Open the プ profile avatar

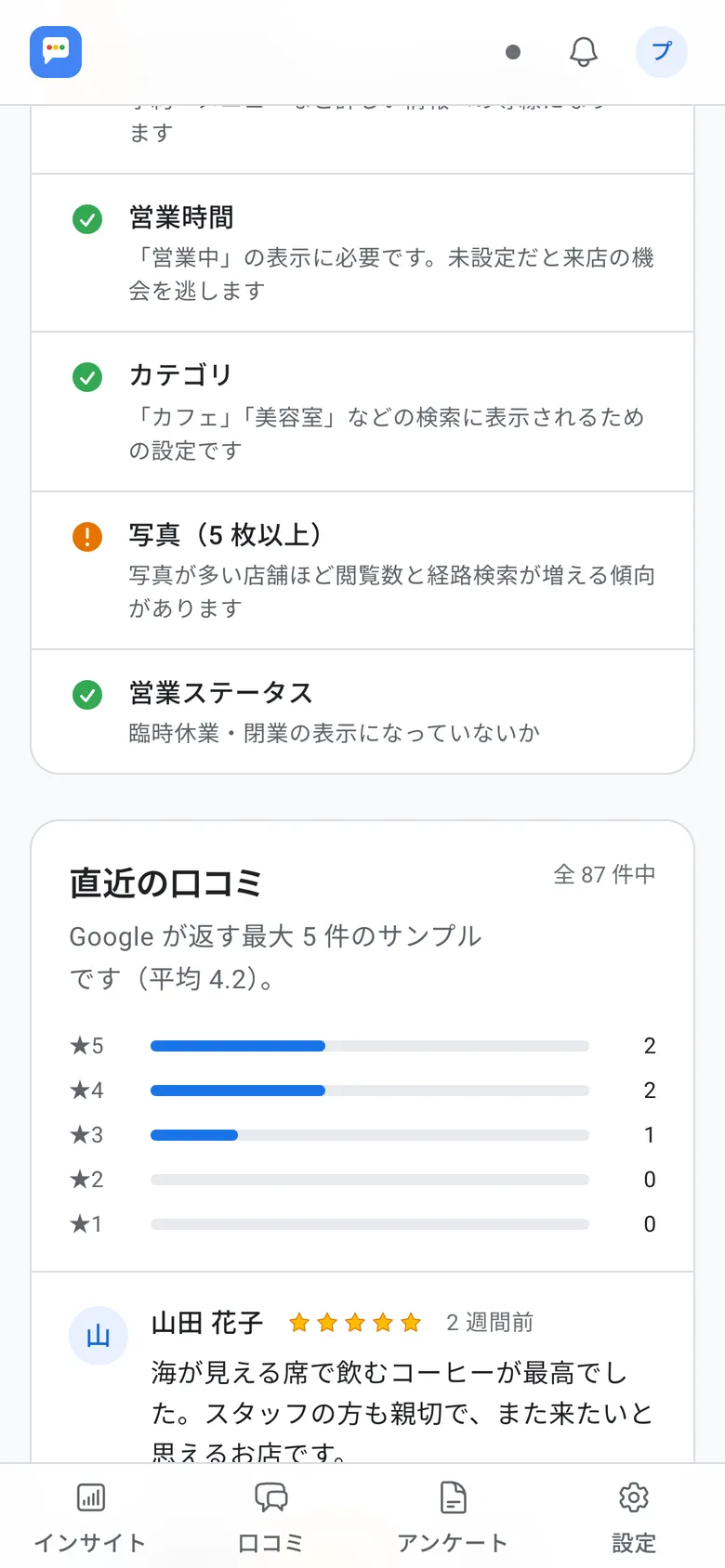coord(662,51)
